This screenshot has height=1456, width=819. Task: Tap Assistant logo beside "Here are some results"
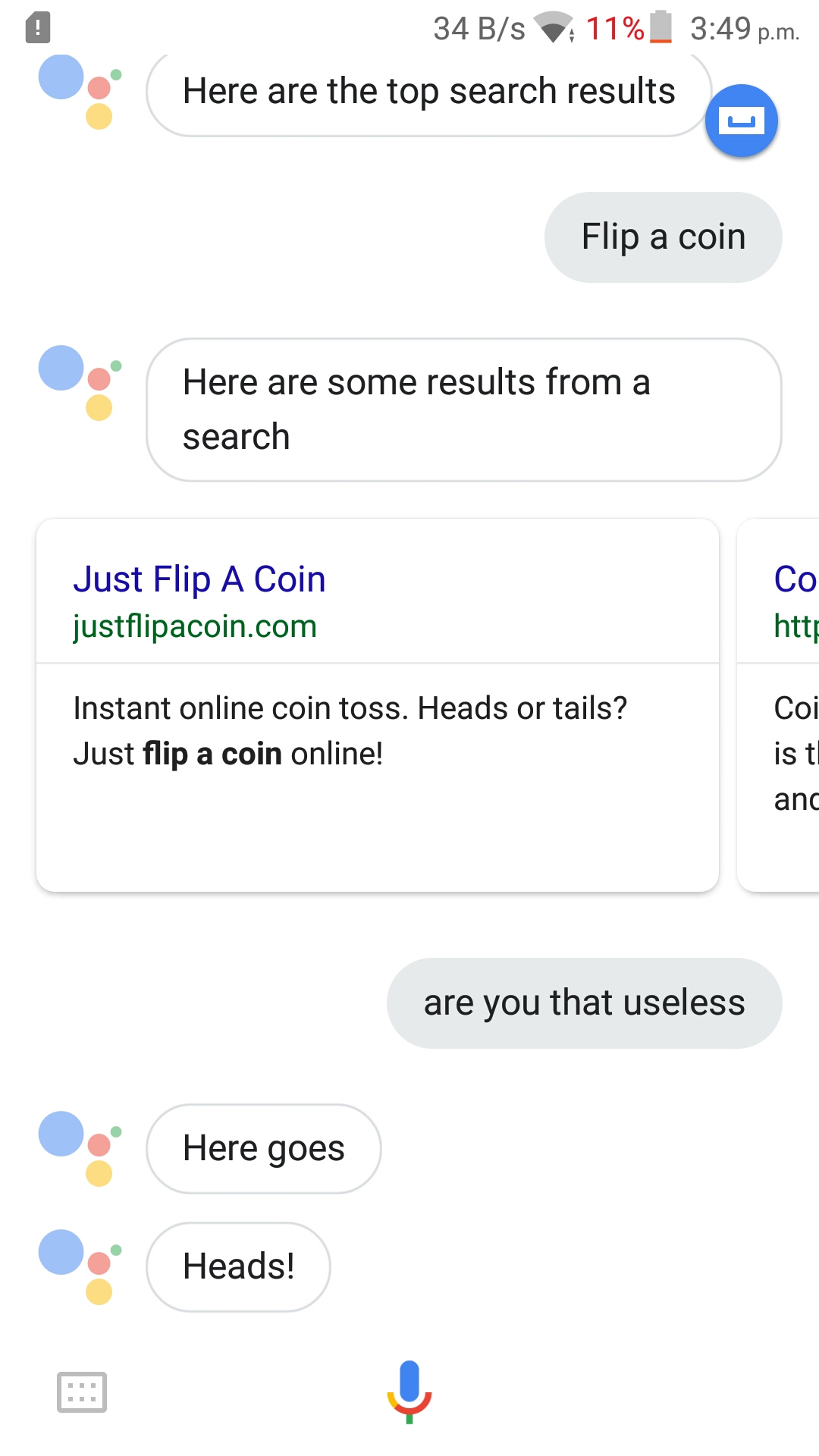pyautogui.click(x=80, y=382)
